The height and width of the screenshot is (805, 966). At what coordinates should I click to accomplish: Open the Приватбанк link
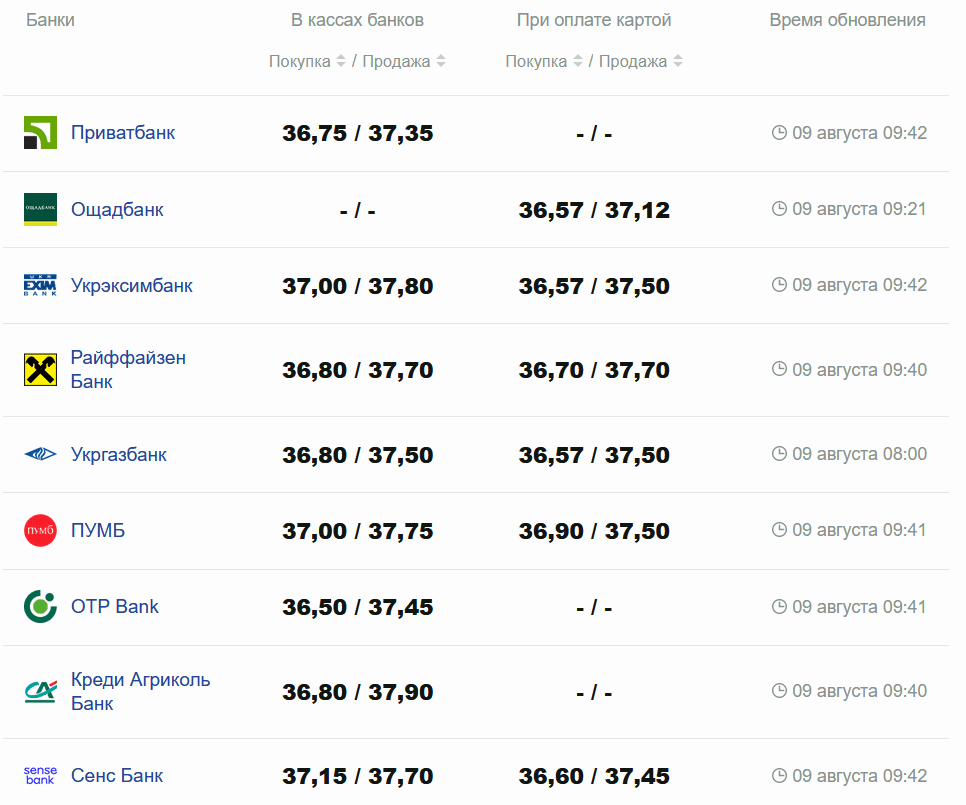[123, 133]
